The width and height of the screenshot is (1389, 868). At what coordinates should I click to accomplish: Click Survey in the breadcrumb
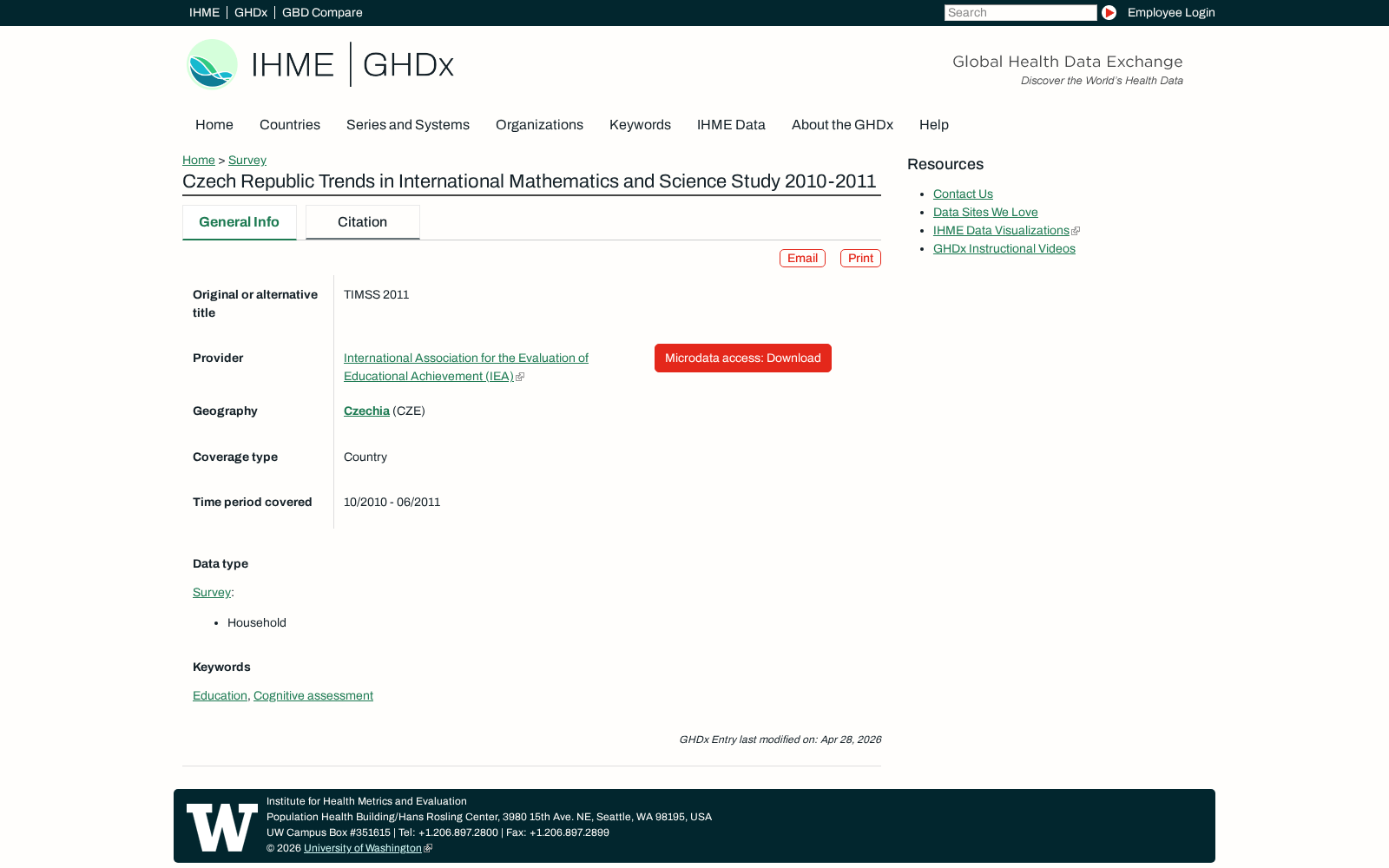(247, 160)
